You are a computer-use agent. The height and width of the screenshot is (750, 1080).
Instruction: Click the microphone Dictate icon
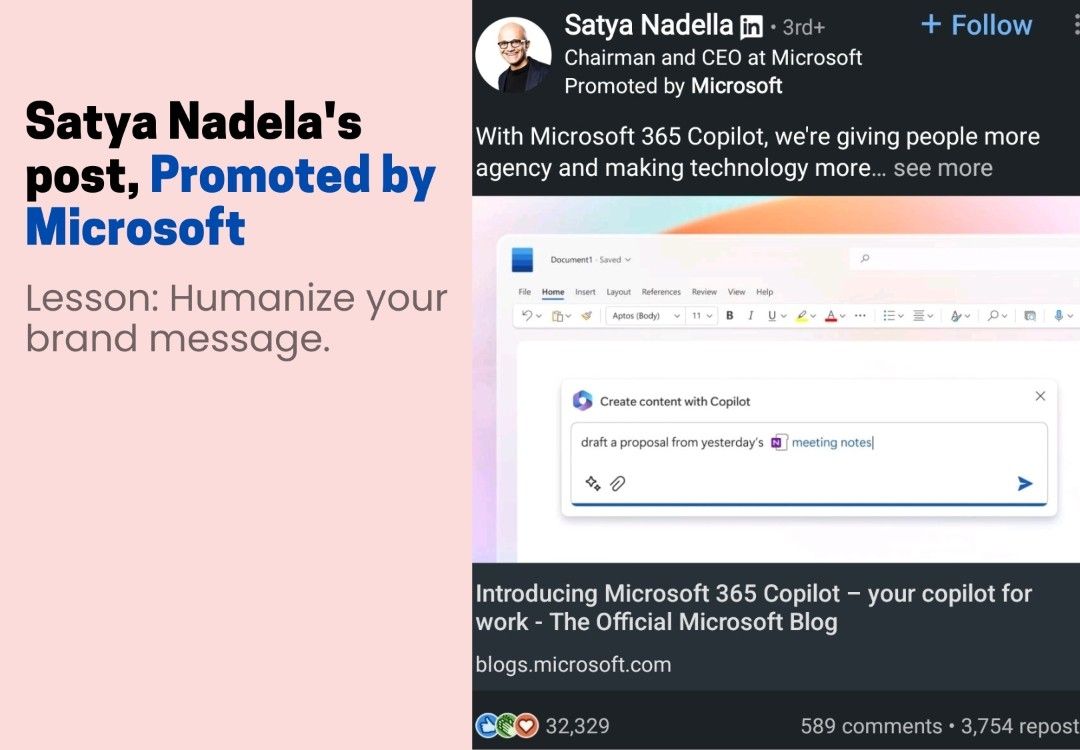click(x=1058, y=316)
